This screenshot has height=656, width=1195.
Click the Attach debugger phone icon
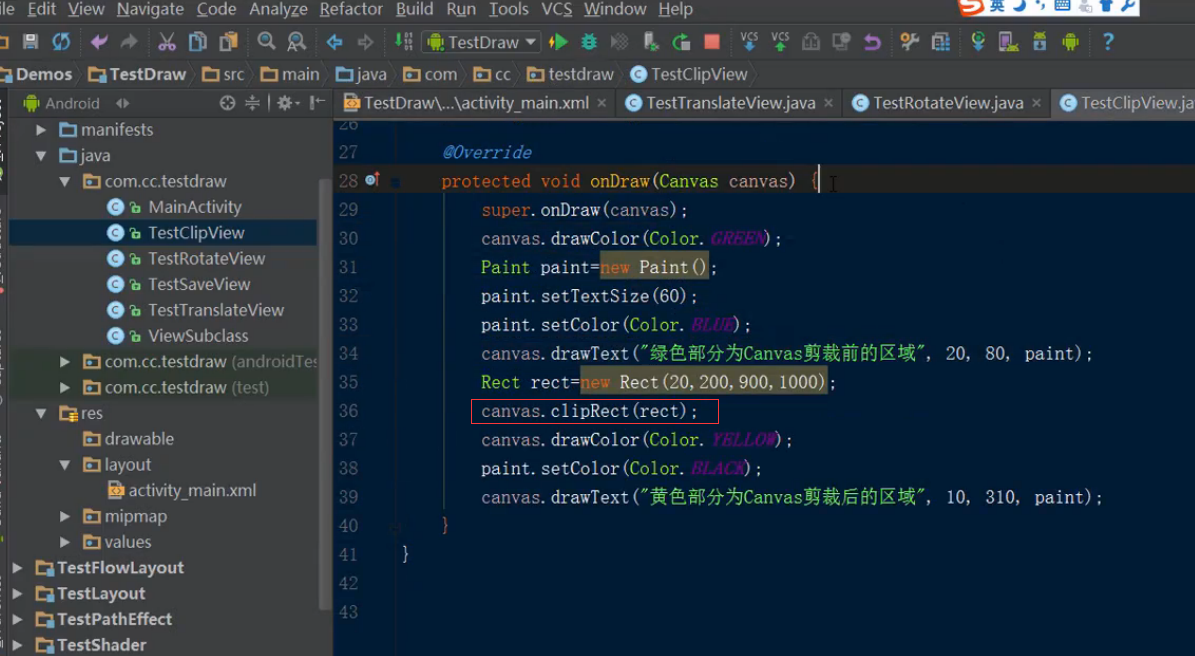point(650,42)
